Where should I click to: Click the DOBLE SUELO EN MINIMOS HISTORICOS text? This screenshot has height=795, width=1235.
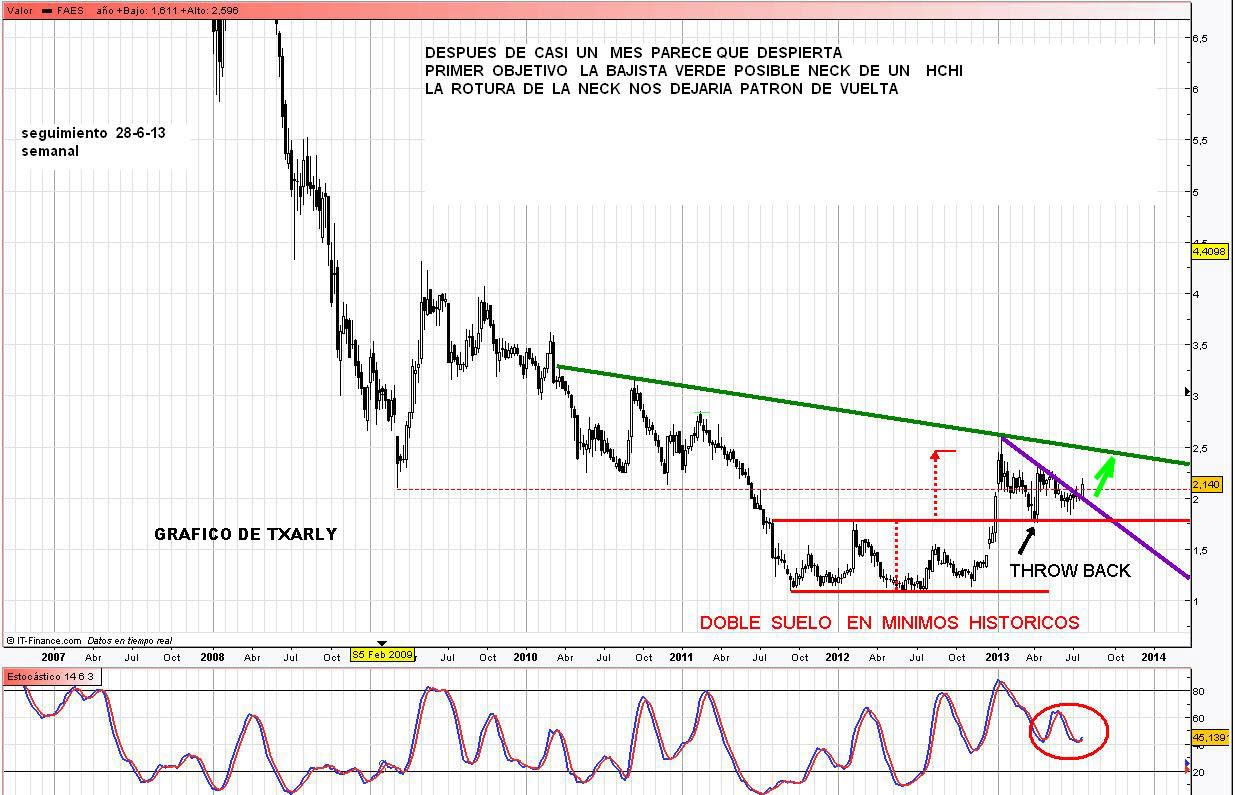pyautogui.click(x=889, y=623)
